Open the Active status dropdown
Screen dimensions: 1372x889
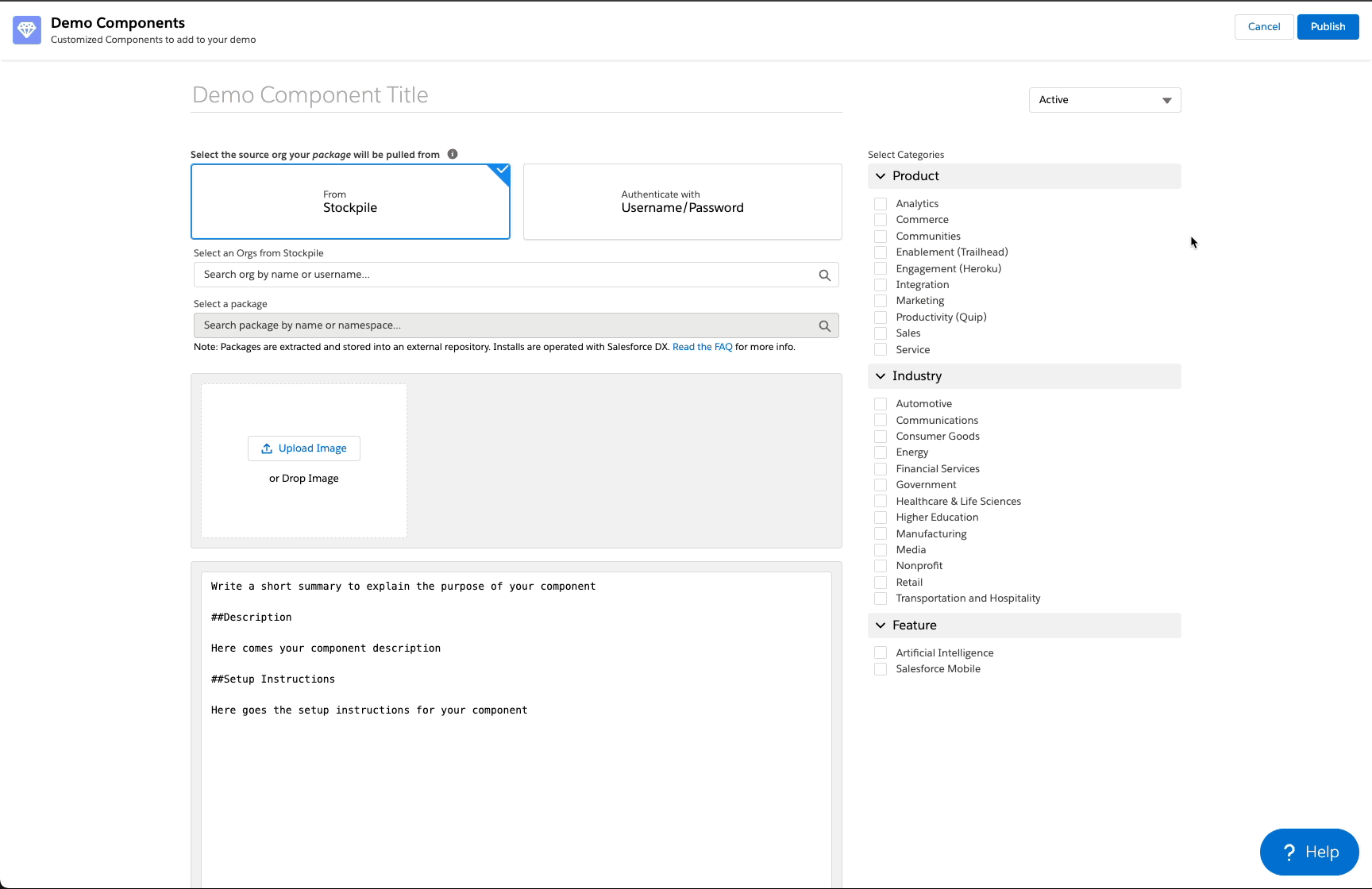point(1104,100)
